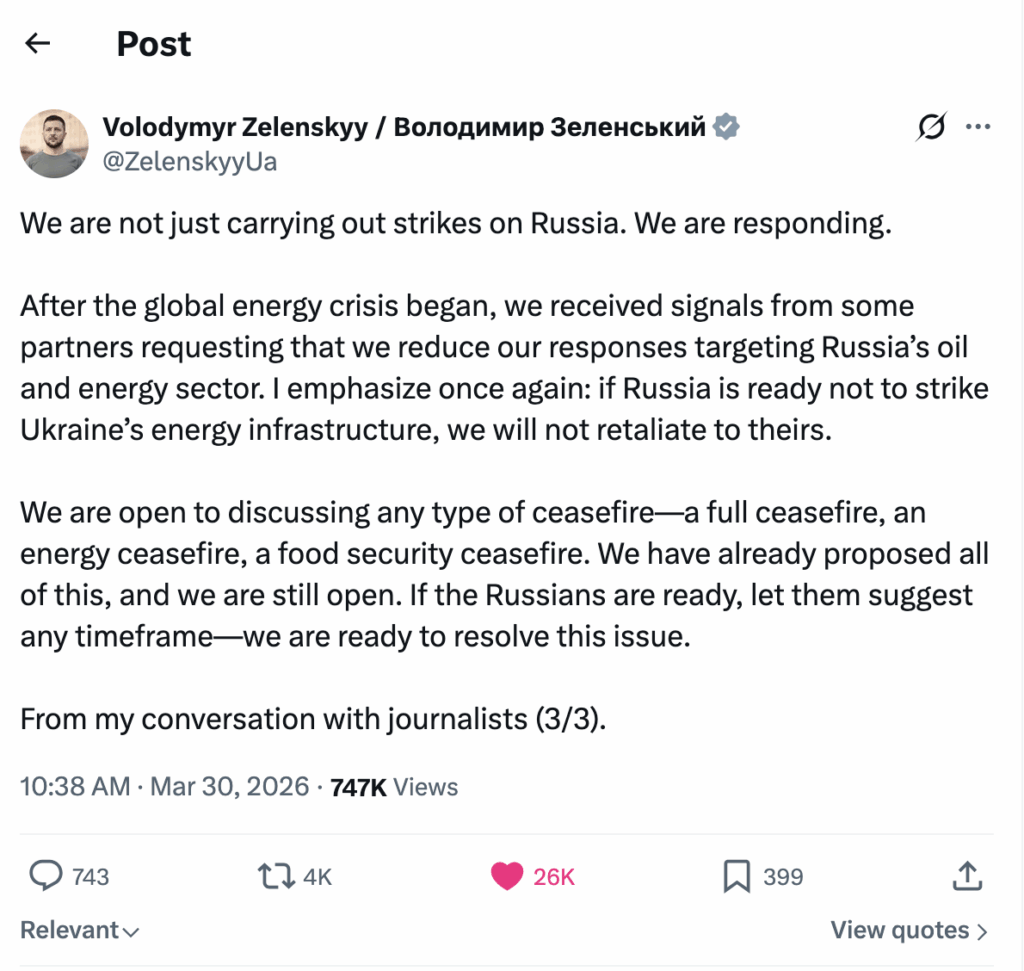Open the Relevant replies sort dropdown

[x=78, y=930]
